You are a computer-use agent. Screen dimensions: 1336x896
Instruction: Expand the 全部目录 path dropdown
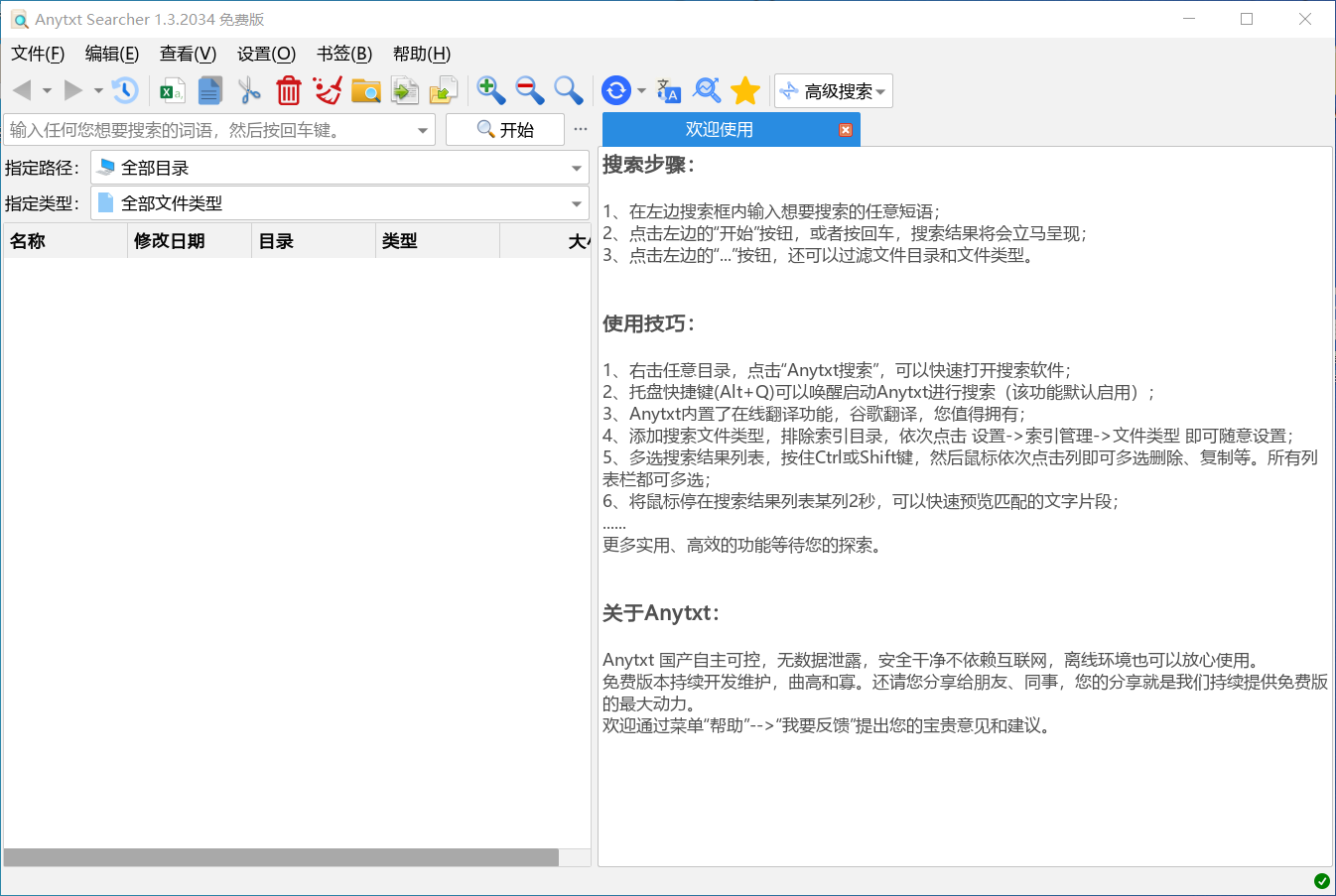pyautogui.click(x=577, y=168)
